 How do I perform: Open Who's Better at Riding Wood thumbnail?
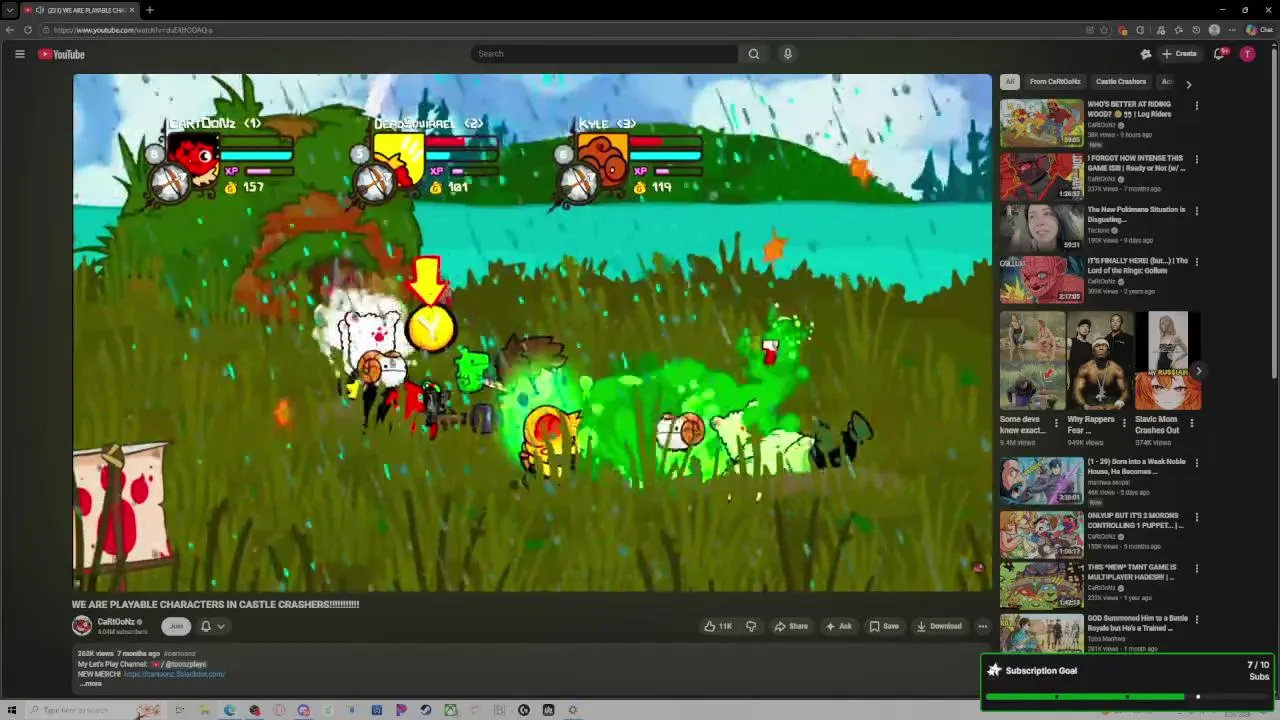click(x=1042, y=123)
